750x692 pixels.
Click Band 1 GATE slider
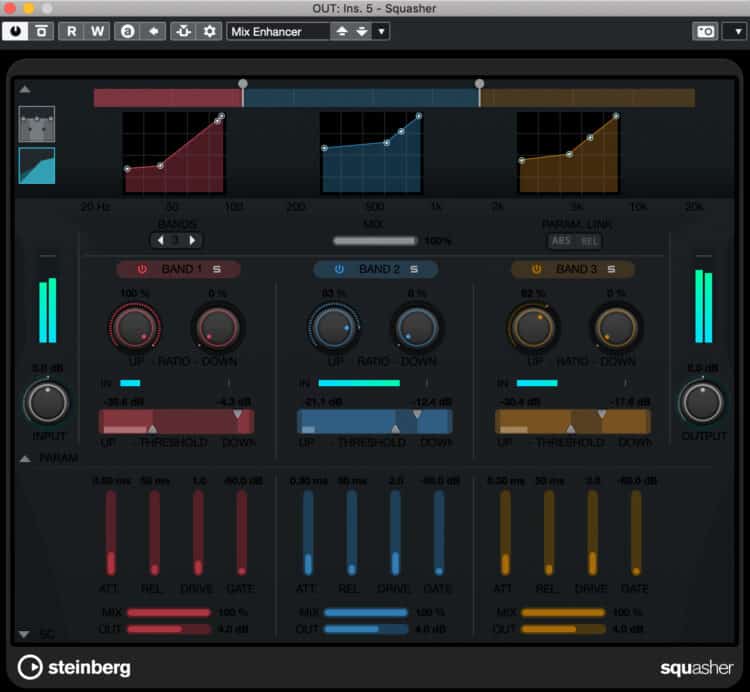pyautogui.click(x=242, y=533)
